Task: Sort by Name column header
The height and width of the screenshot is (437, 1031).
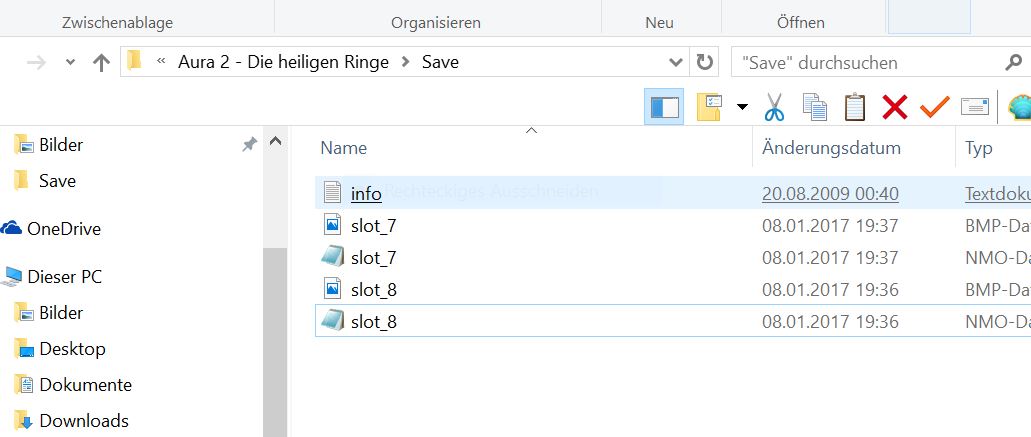Action: click(x=344, y=148)
